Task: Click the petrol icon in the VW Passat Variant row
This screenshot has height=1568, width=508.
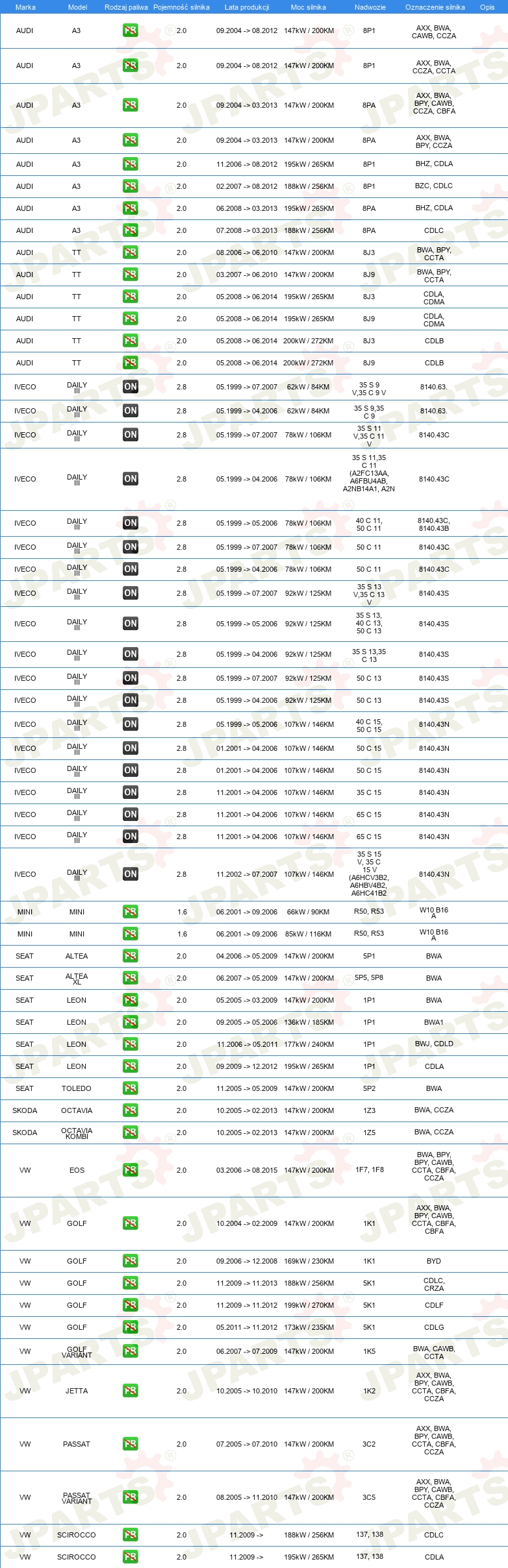Action: point(130,1497)
